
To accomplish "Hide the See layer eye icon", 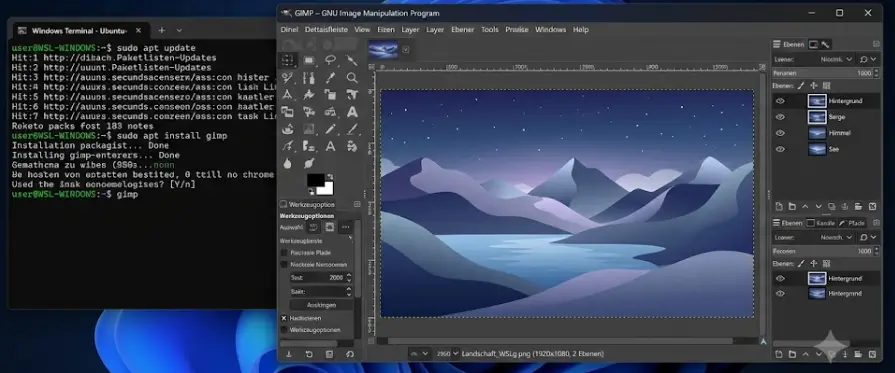I will click(x=780, y=149).
